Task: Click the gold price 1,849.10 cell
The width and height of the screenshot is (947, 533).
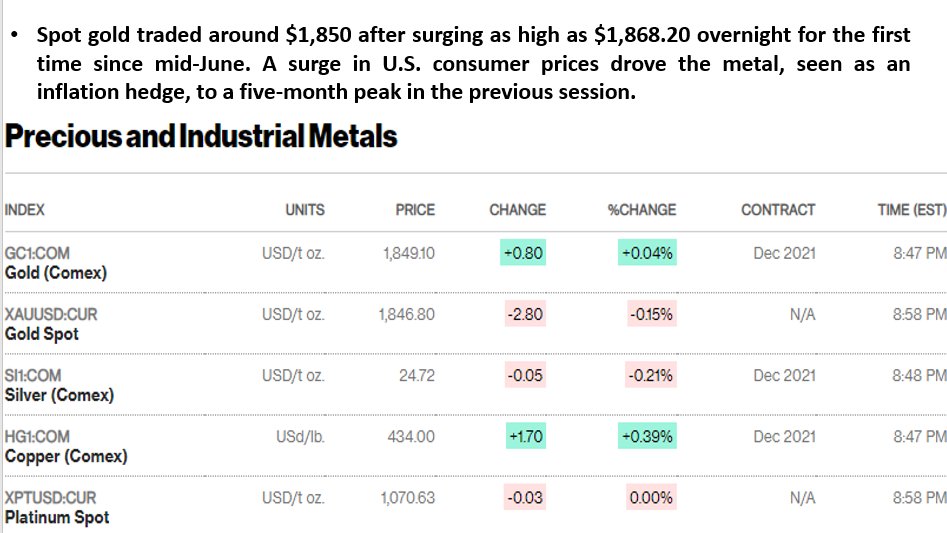Action: [409, 253]
